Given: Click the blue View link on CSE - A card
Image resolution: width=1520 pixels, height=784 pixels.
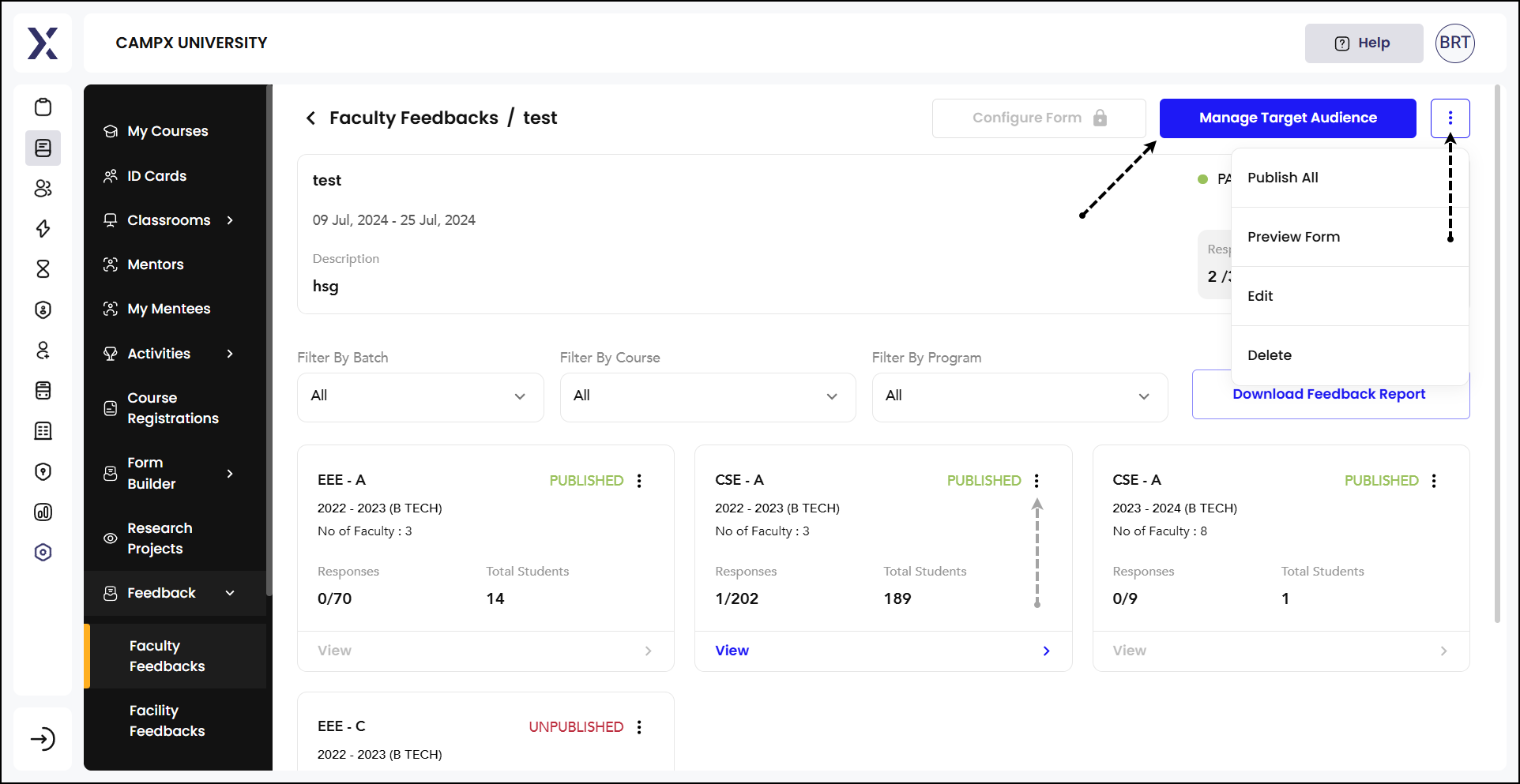Looking at the screenshot, I should tap(732, 651).
